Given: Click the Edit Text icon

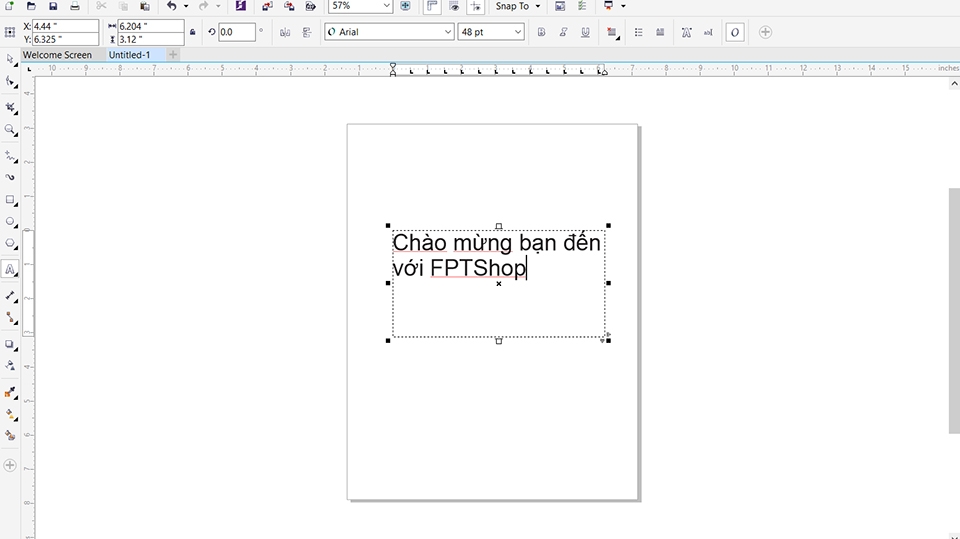Looking at the screenshot, I should 708,32.
